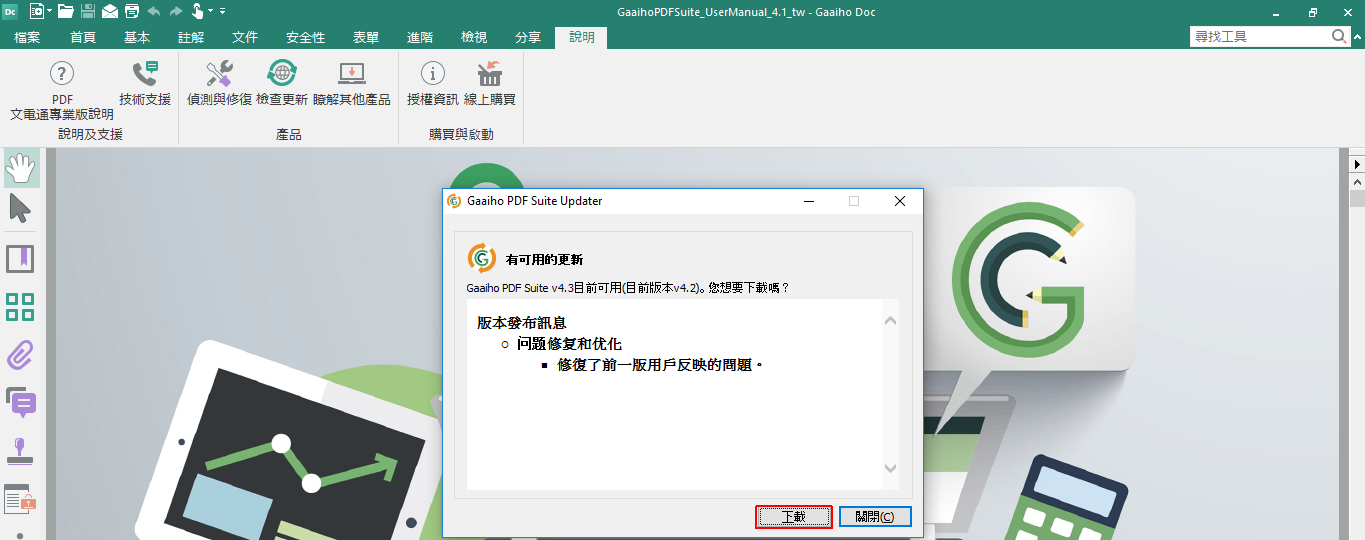Viewport: 1365px width, 540px height.
Task: Select the Hand tool in left sidebar
Action: 21,168
